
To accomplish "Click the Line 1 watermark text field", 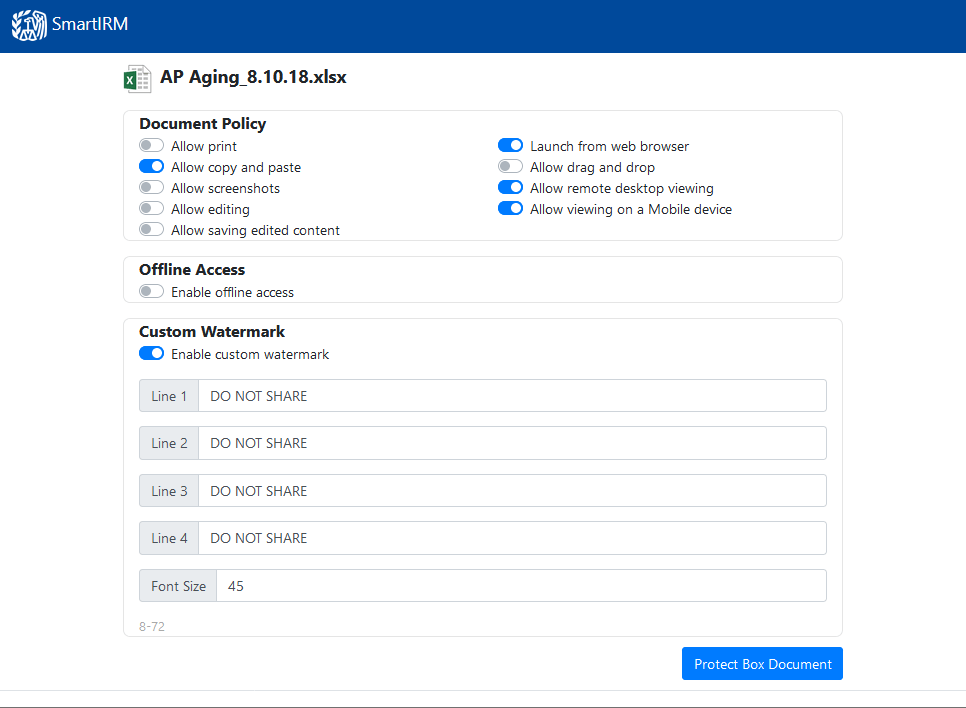I will [x=512, y=396].
